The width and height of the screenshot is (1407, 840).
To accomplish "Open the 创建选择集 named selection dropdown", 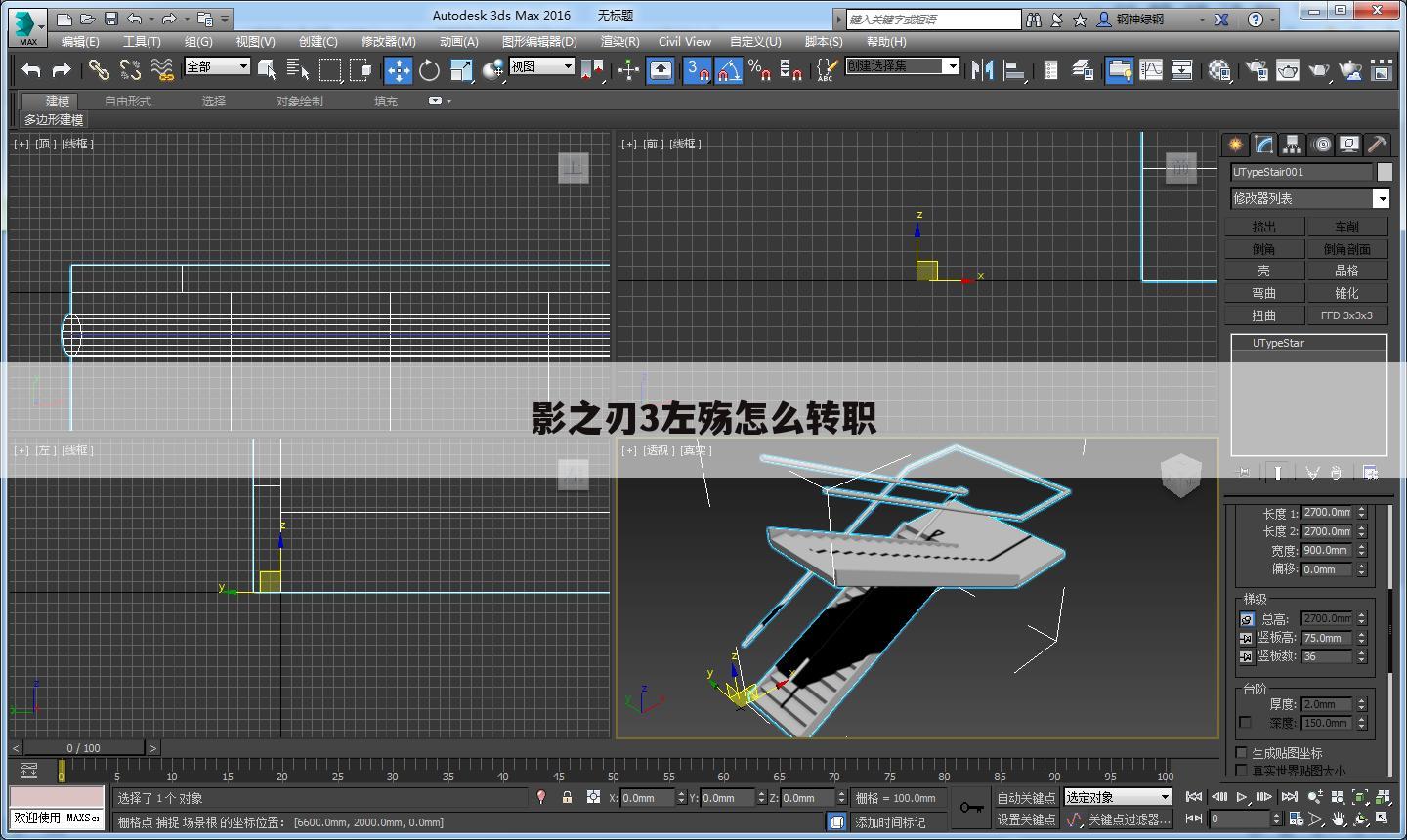I will [x=903, y=65].
